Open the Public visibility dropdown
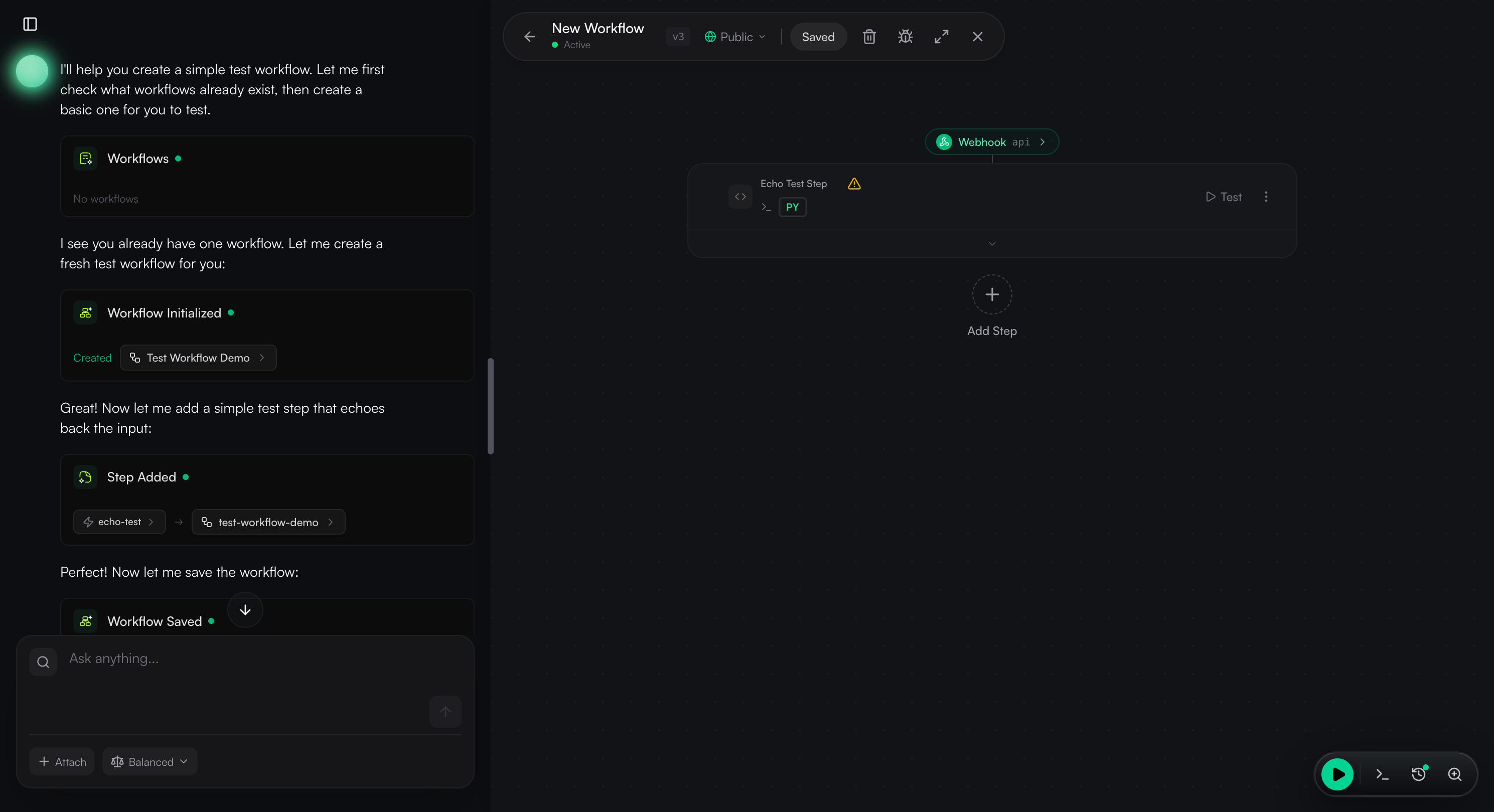The width and height of the screenshot is (1494, 812). click(x=735, y=36)
